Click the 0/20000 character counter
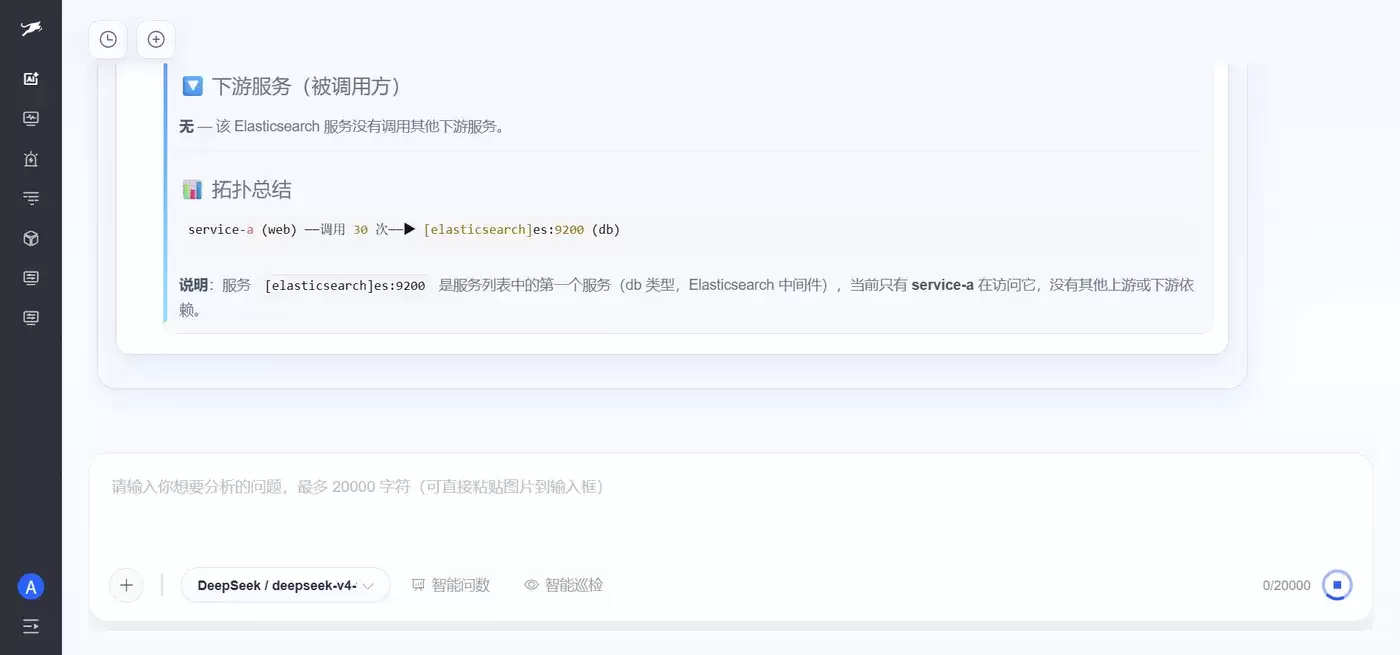The width and height of the screenshot is (1400, 655). [x=1286, y=586]
